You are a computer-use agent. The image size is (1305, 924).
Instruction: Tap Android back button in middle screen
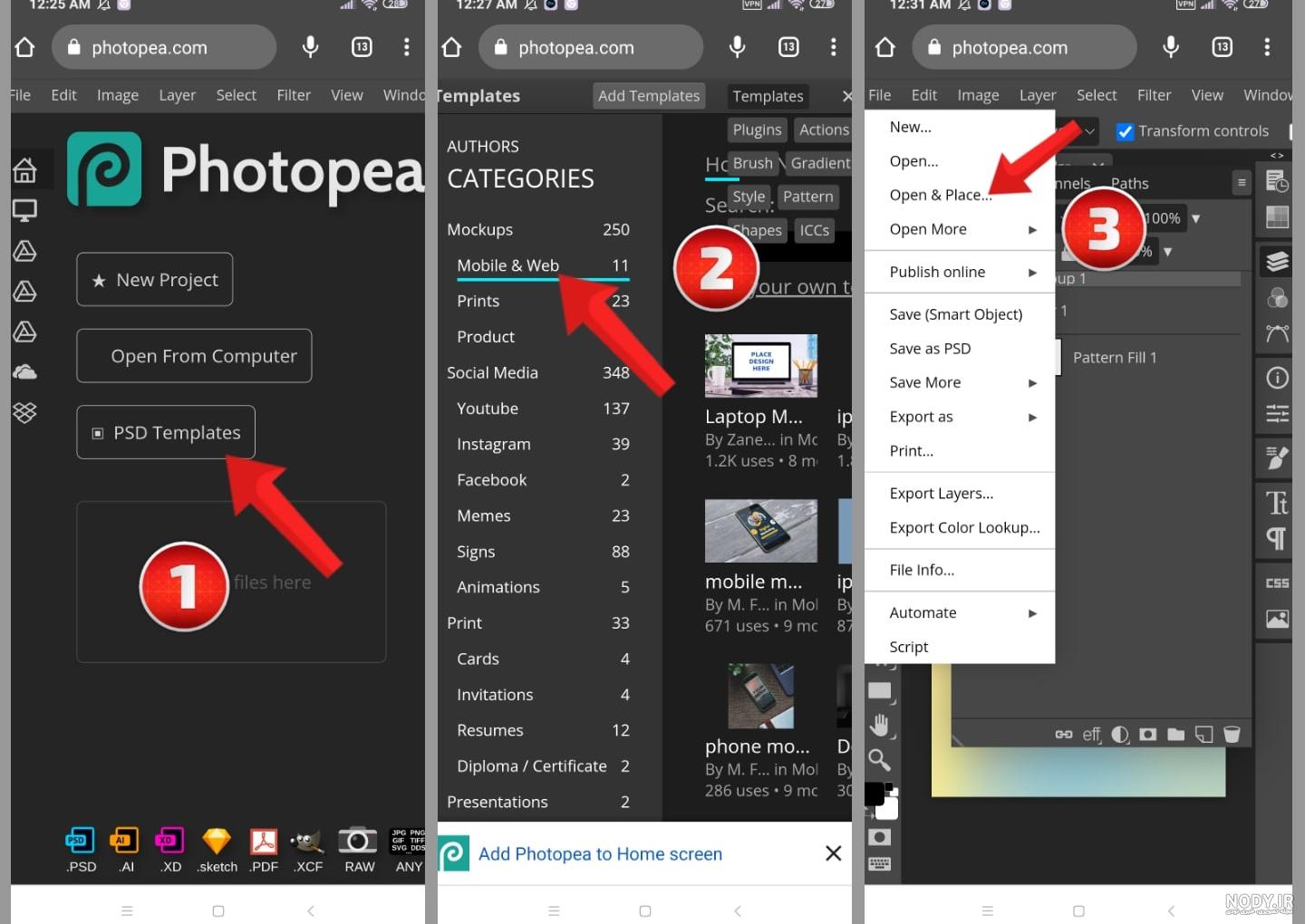[x=737, y=911]
